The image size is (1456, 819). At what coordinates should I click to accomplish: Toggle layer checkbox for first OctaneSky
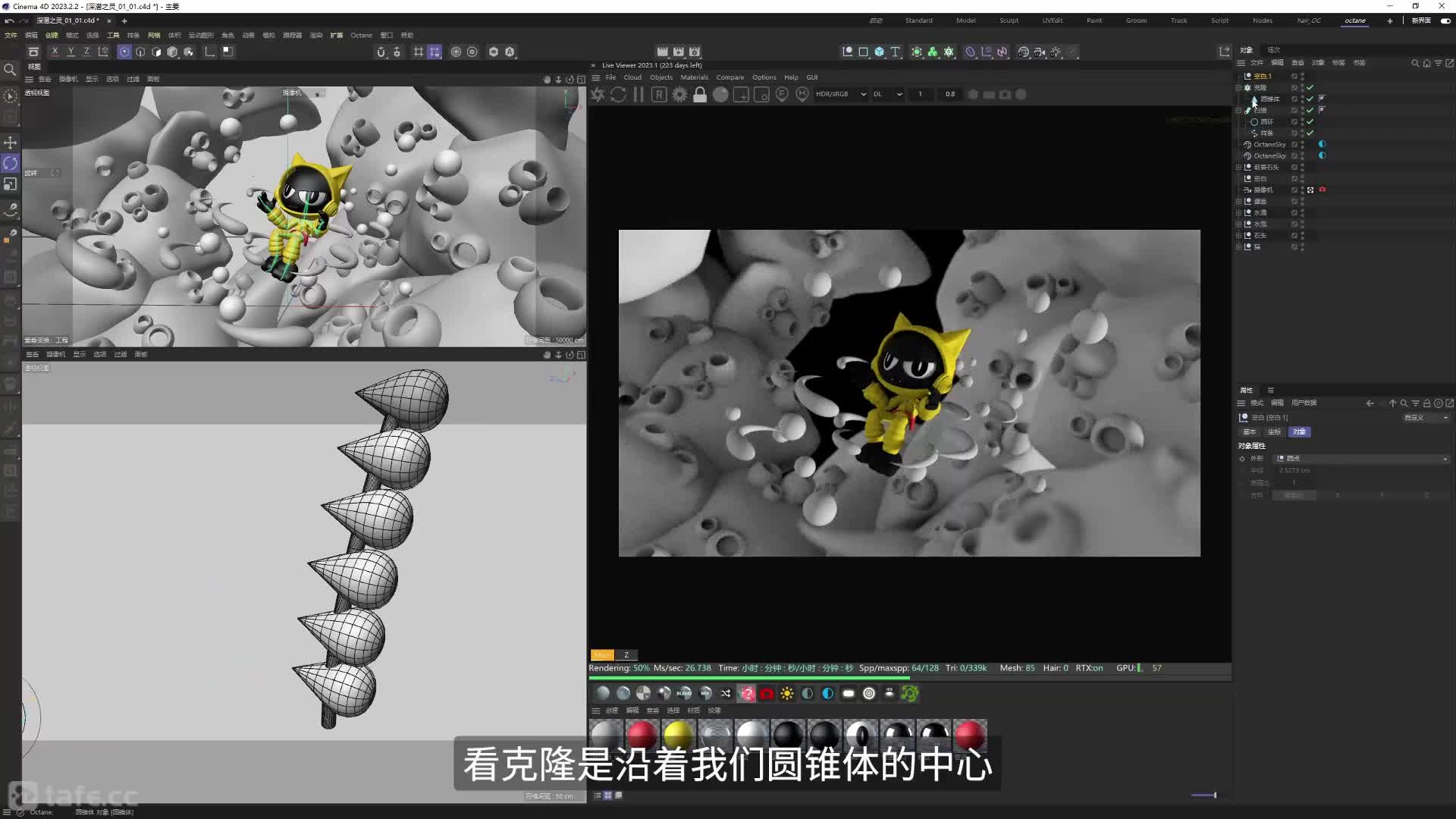1294,144
